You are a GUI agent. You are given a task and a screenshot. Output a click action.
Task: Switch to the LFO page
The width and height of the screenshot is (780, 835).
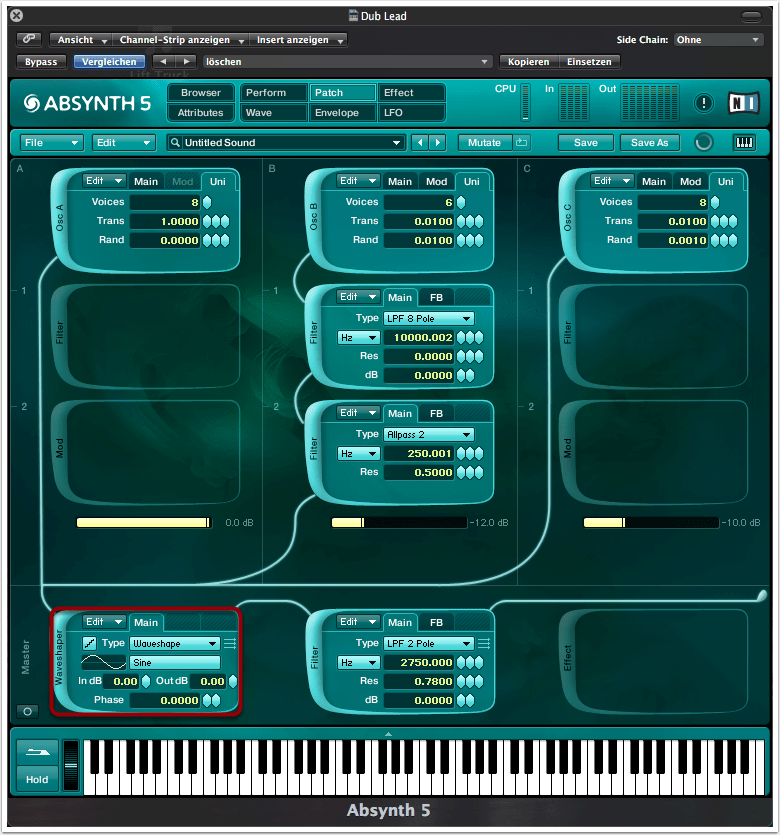click(411, 112)
